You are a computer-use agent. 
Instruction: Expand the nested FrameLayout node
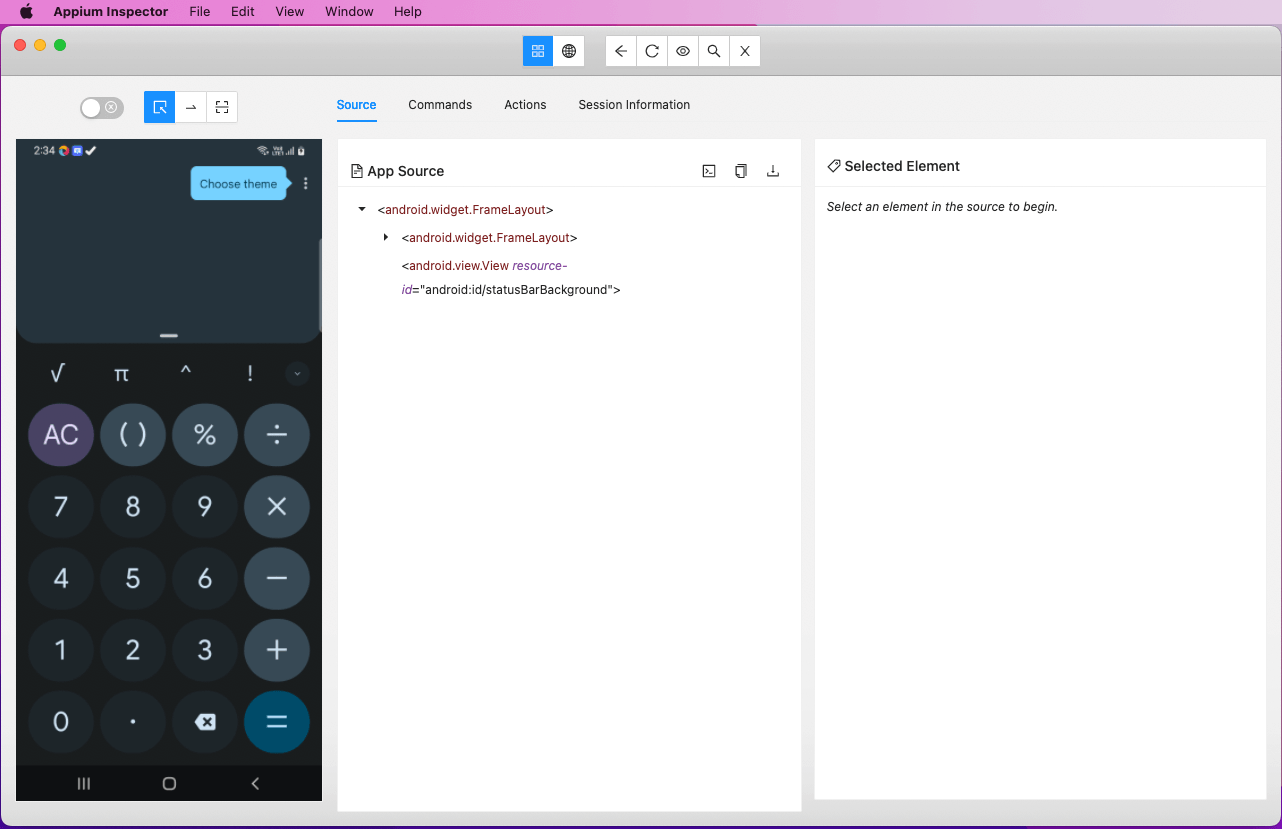pyautogui.click(x=385, y=238)
